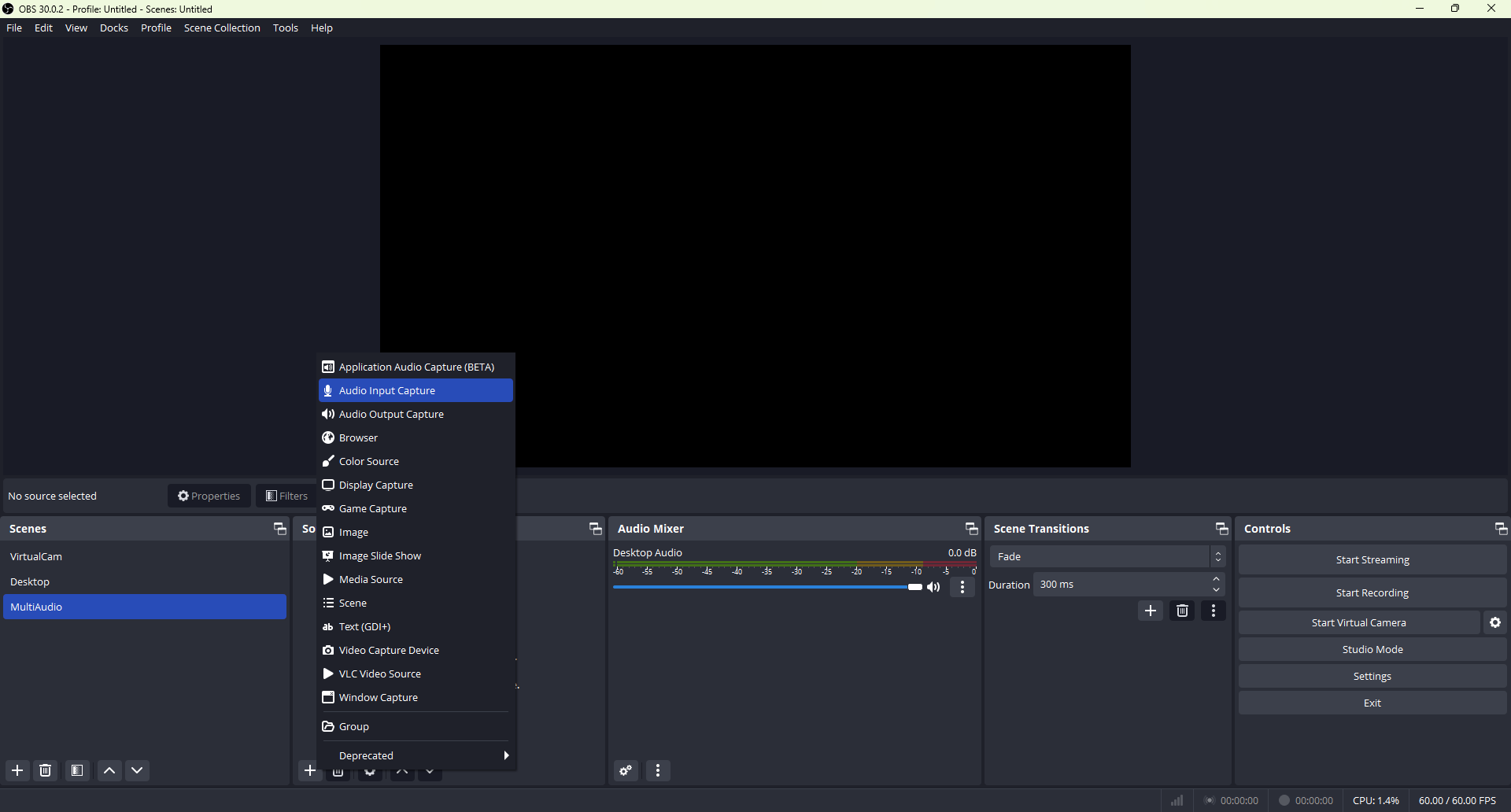1511x812 pixels.
Task: Add a configurable transition plus icon
Action: tap(1151, 611)
